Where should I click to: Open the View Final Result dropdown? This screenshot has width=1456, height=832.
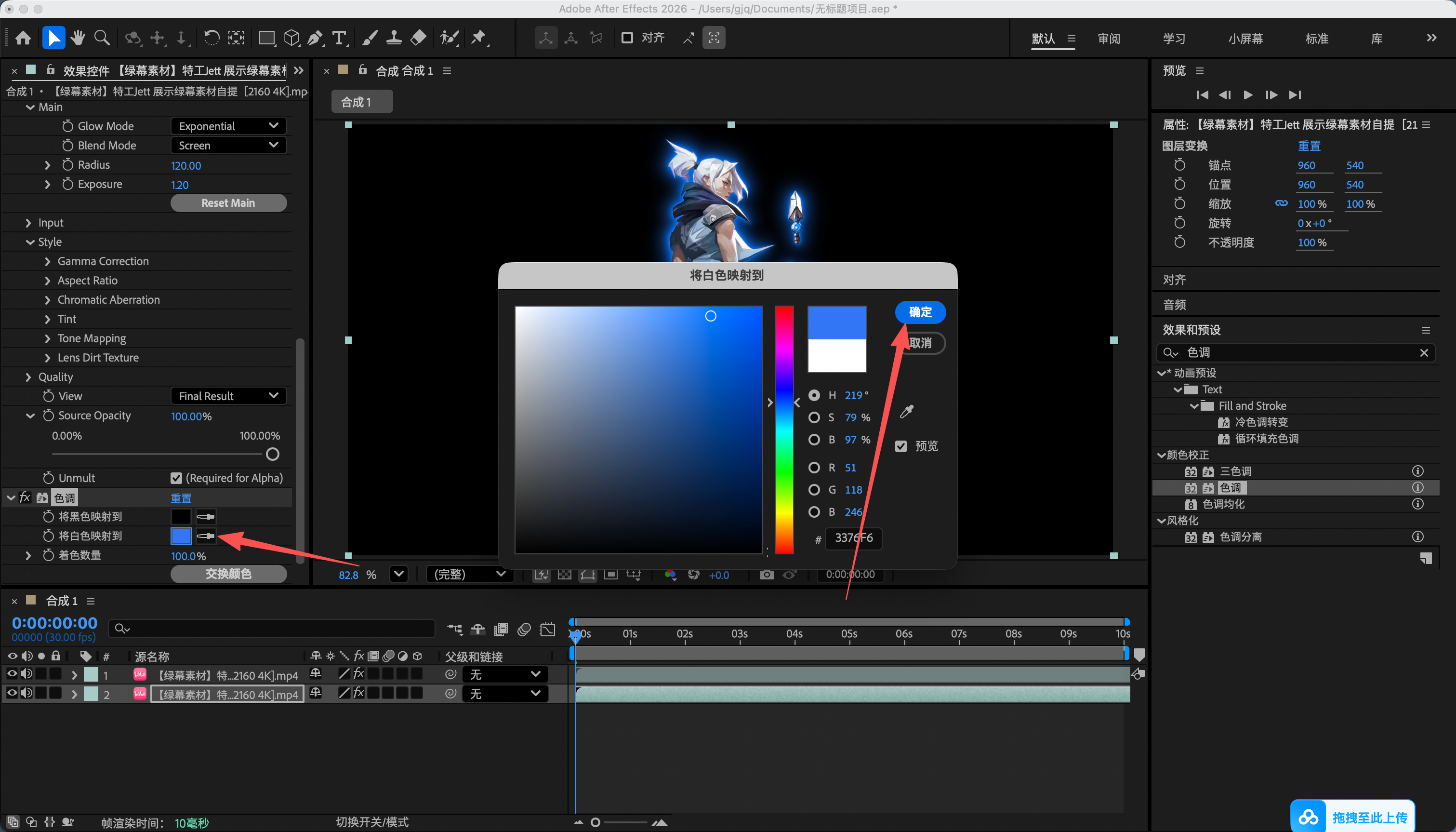(228, 396)
